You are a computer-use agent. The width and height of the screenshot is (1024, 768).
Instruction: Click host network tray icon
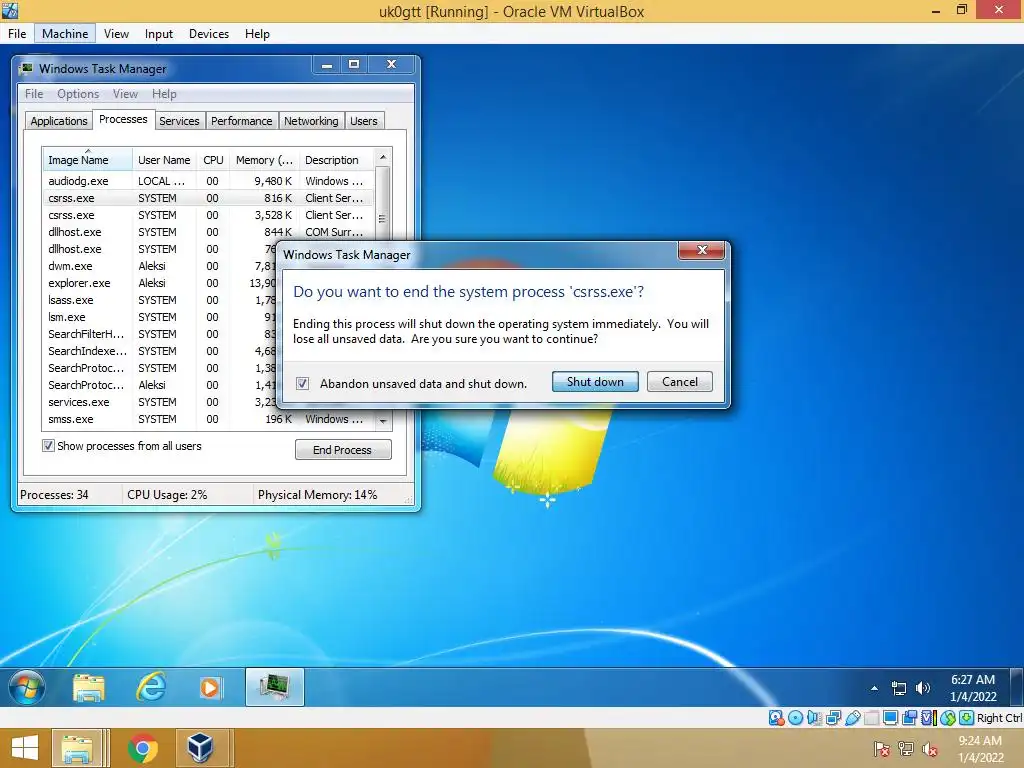click(906, 749)
